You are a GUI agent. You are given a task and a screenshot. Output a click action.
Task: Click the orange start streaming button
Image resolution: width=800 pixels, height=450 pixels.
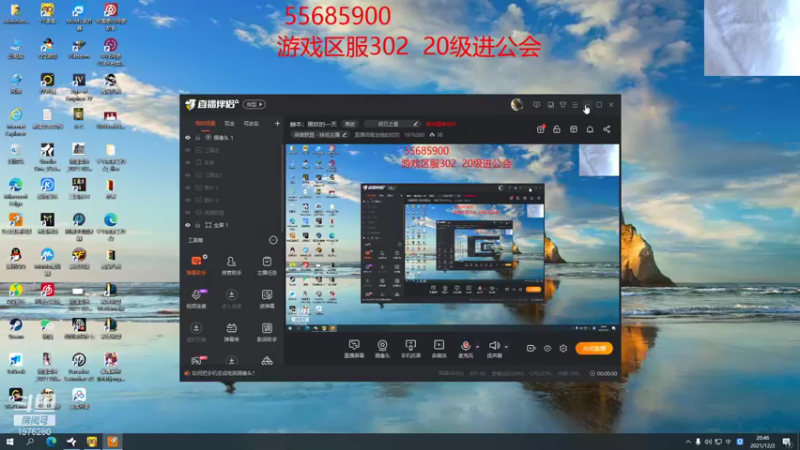(594, 348)
